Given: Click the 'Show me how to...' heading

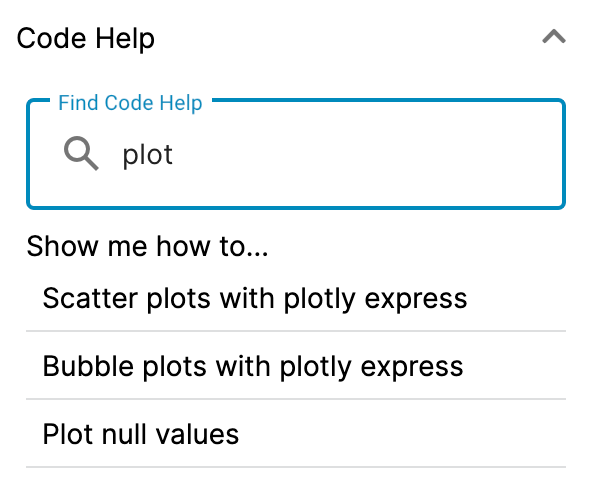Looking at the screenshot, I should (x=147, y=246).
